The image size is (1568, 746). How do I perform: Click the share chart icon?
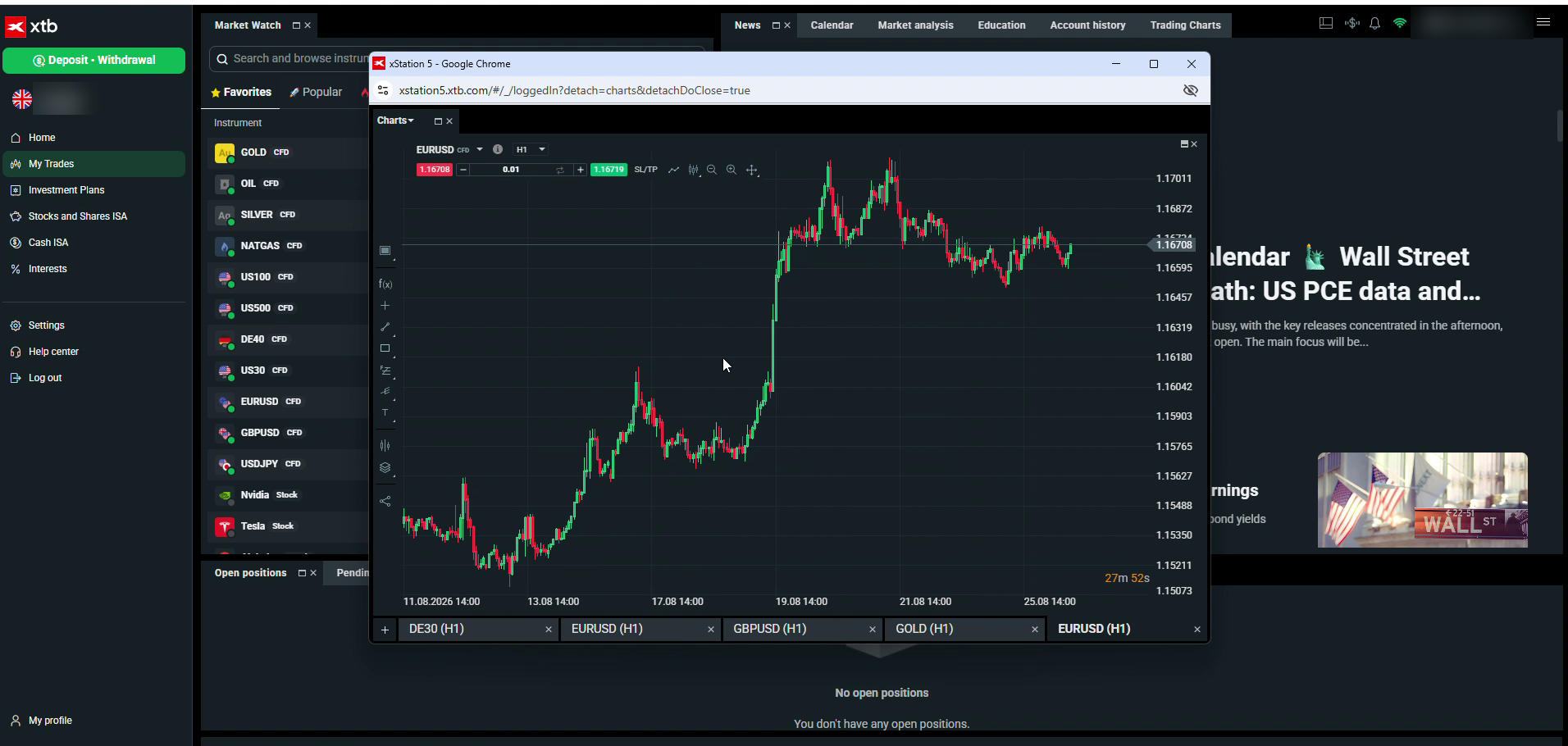[x=385, y=501]
